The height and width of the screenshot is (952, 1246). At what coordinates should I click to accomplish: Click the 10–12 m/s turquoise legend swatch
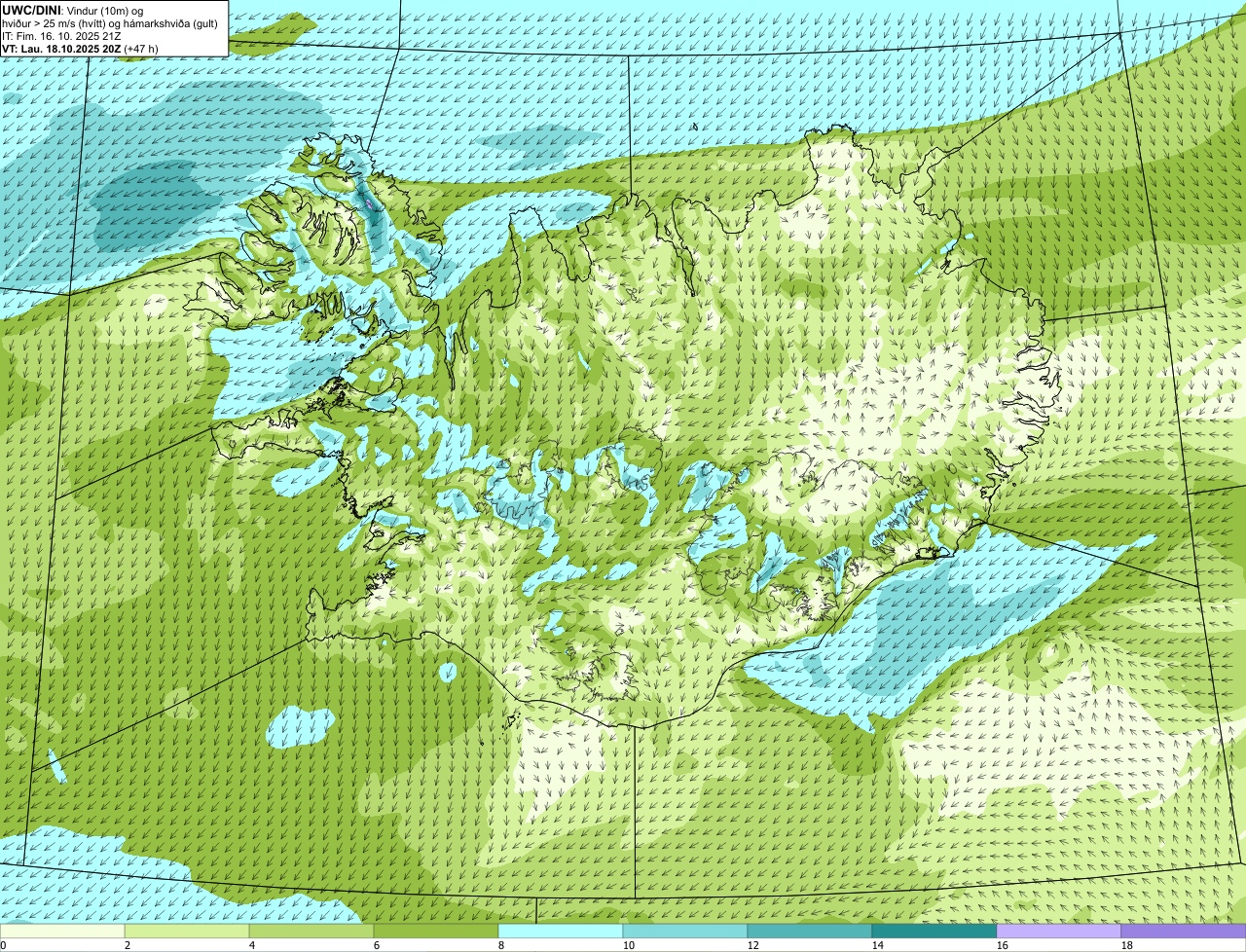coord(685,932)
